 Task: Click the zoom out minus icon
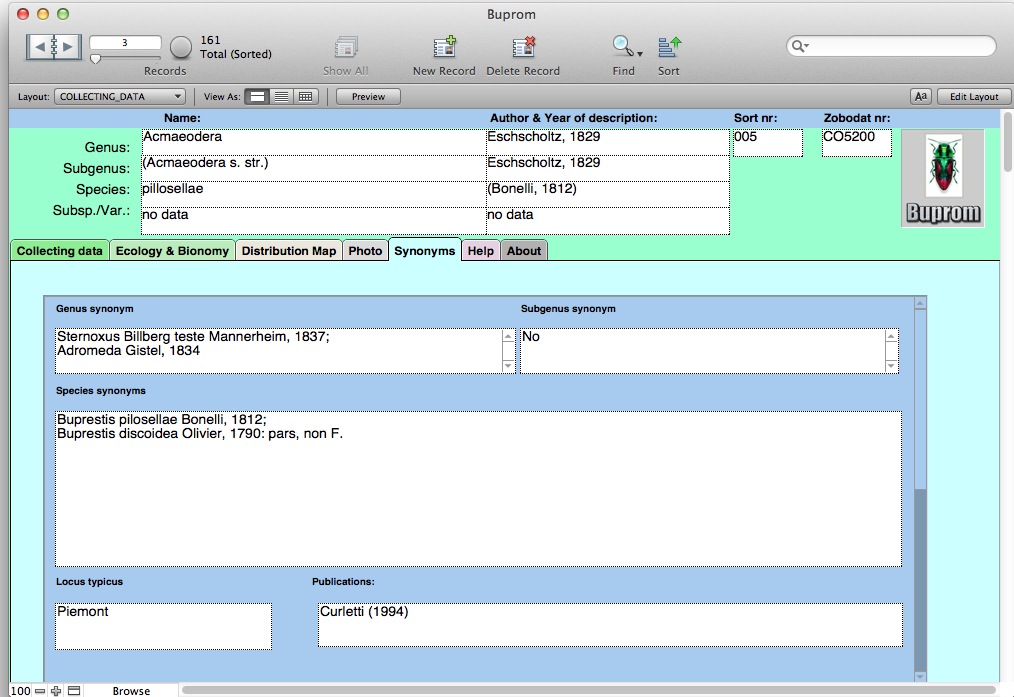click(40, 691)
